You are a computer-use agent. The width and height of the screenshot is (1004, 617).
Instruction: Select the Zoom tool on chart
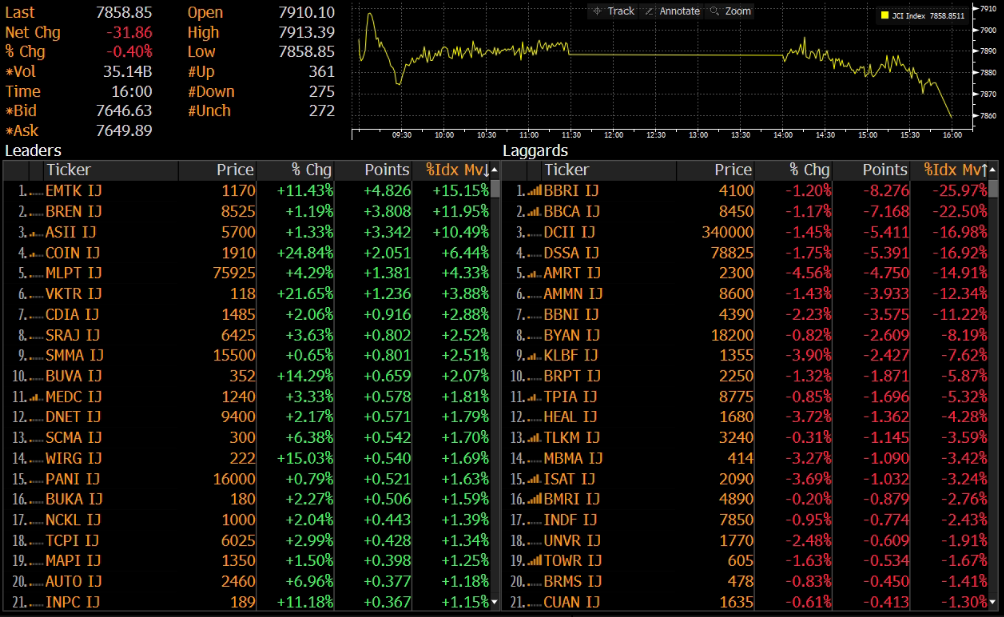730,11
